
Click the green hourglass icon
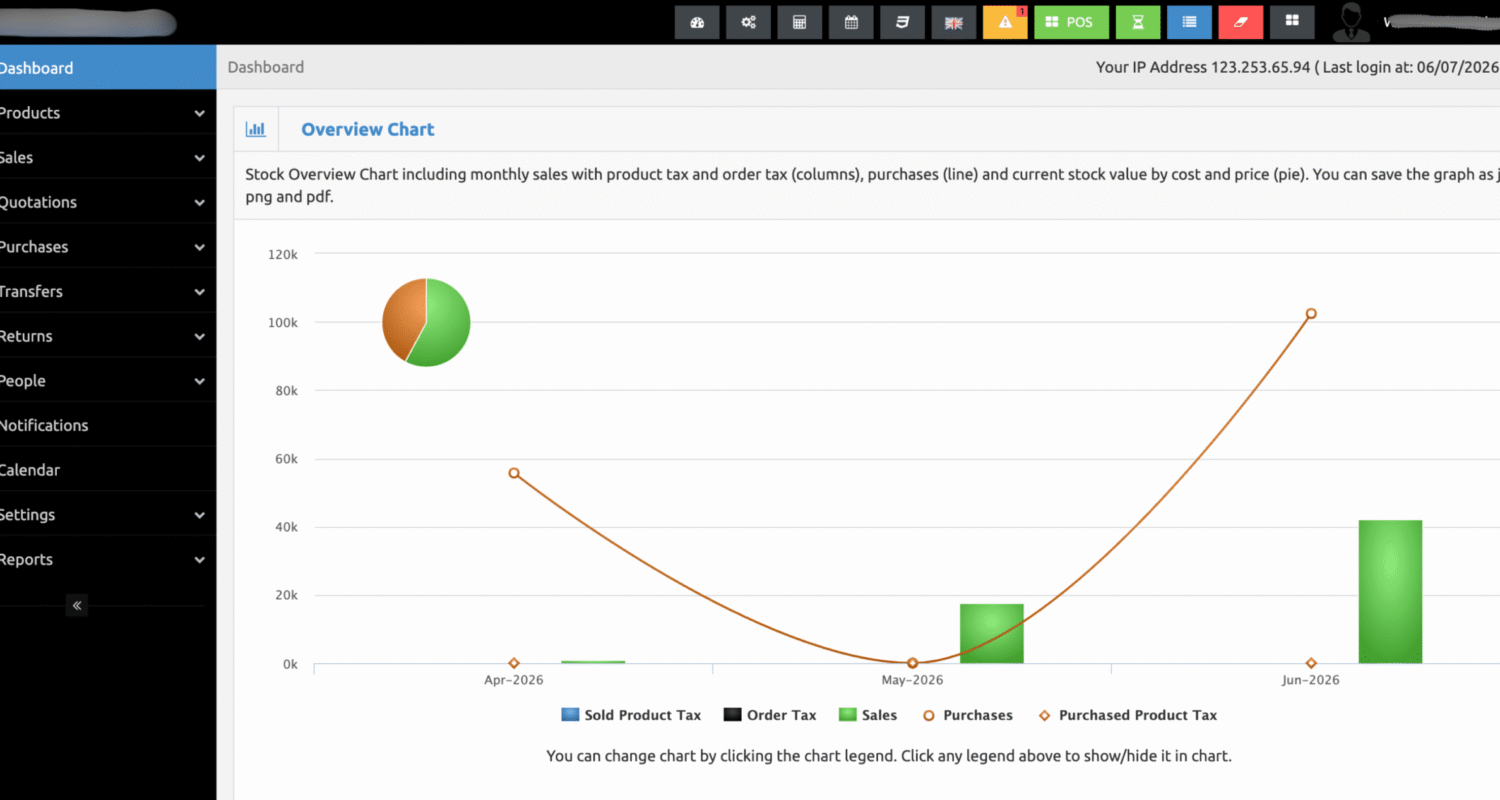pos(1138,22)
